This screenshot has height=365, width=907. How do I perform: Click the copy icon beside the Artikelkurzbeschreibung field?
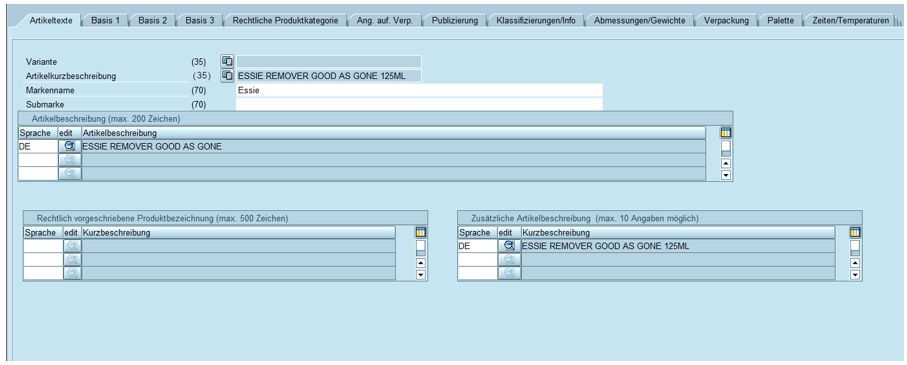pos(228,75)
